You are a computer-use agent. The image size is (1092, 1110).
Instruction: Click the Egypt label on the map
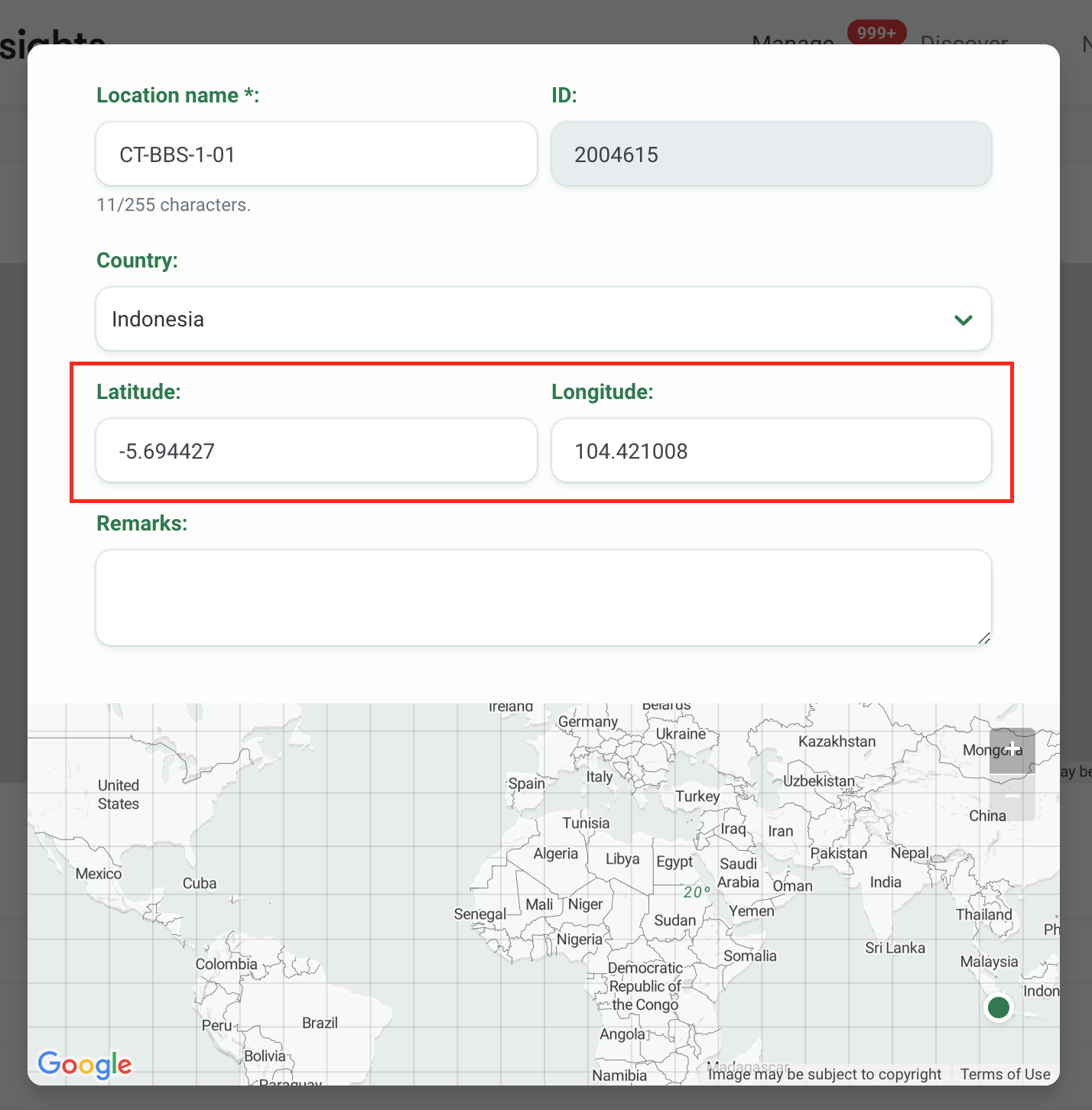click(x=674, y=862)
